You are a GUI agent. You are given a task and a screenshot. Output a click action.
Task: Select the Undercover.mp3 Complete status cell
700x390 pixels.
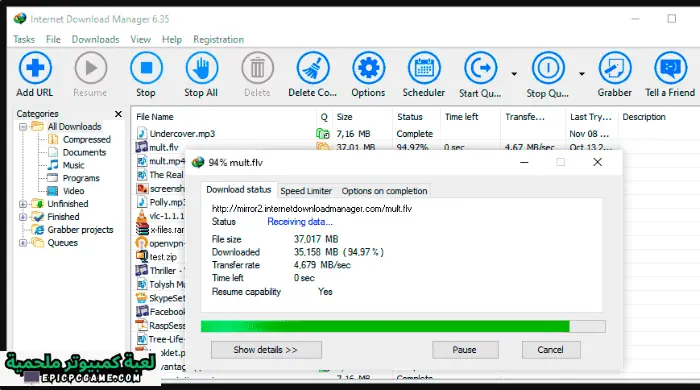coord(415,133)
